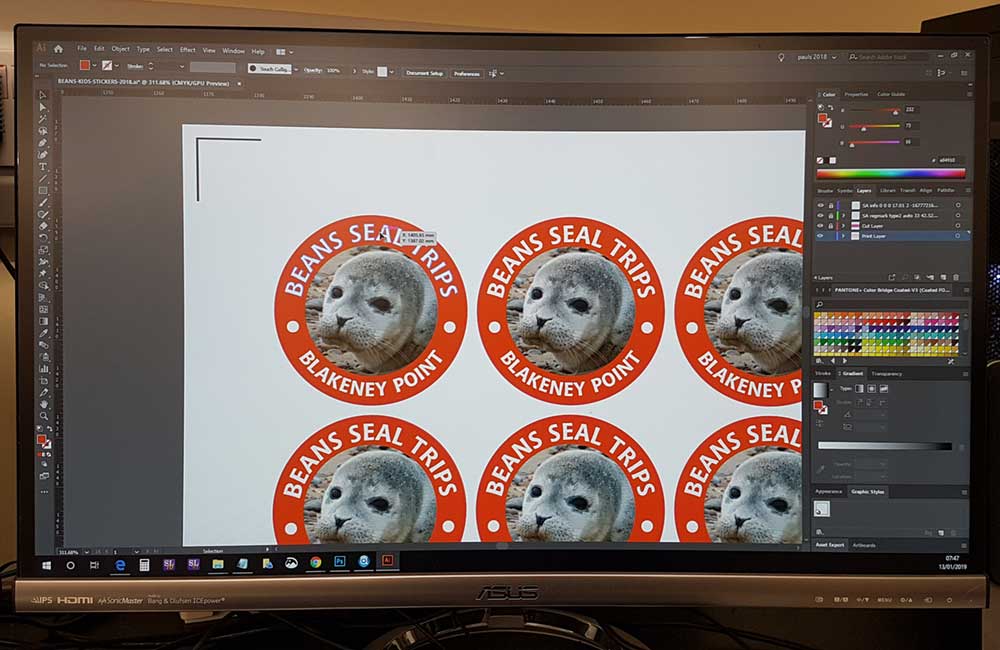1000x650 pixels.
Task: Open the pauls 2018 workspace switcher
Action: [816, 57]
